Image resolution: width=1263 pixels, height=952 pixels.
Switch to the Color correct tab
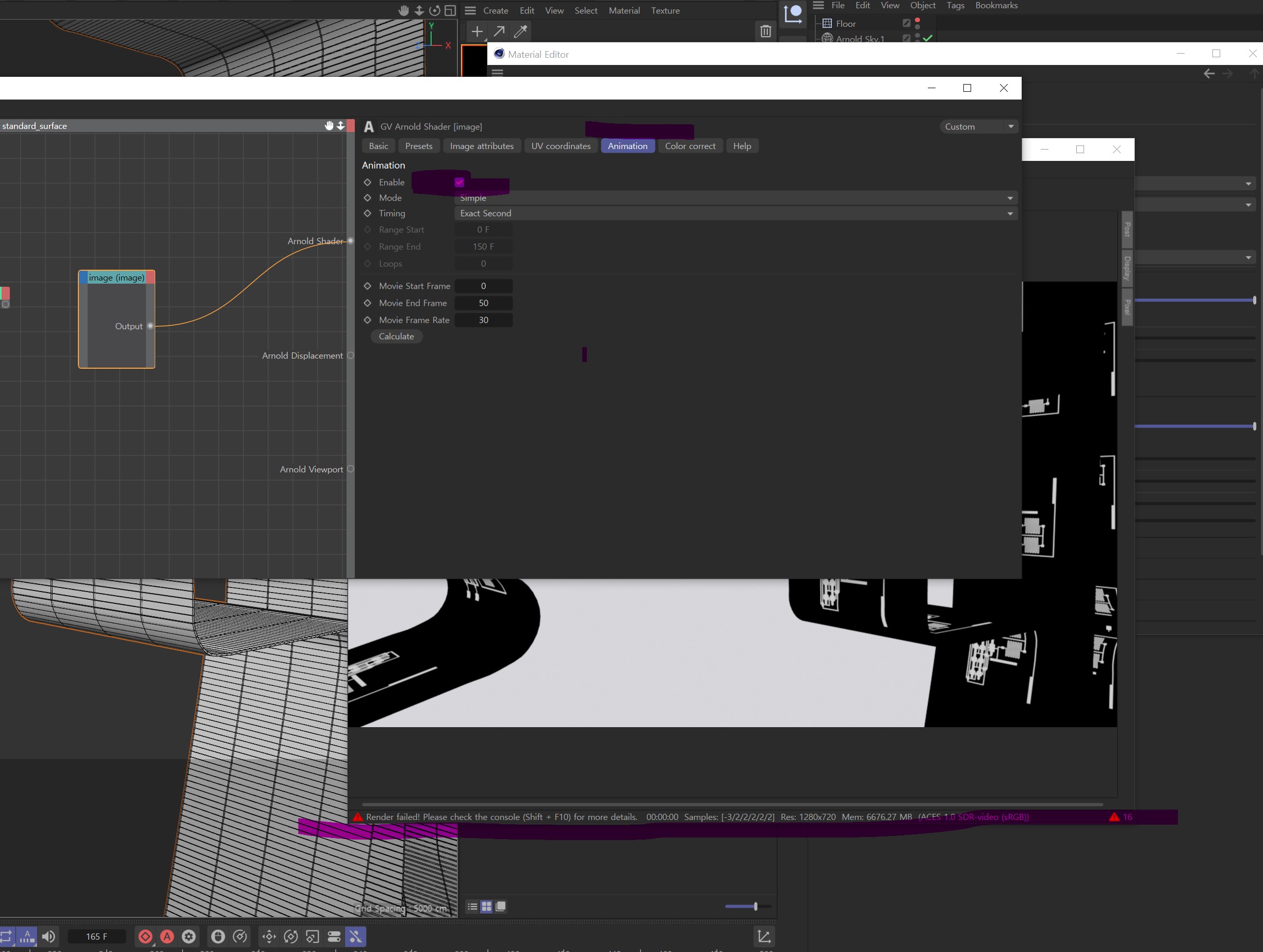[x=691, y=145]
